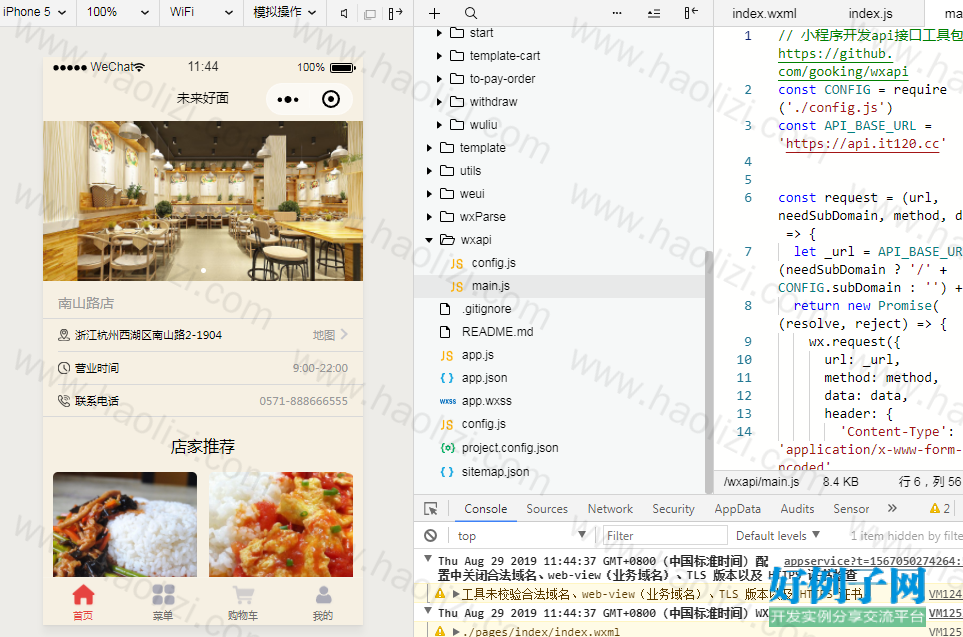Switch to the Network tab
This screenshot has height=637, width=963.
pos(610,509)
